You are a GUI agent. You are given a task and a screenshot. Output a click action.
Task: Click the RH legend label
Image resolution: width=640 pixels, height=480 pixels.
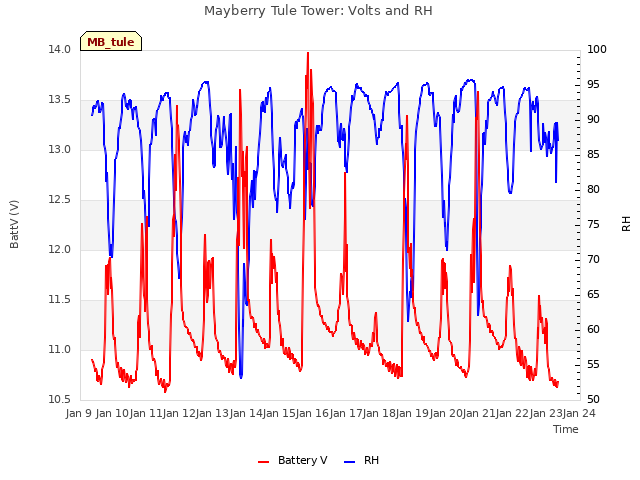[x=371, y=460]
